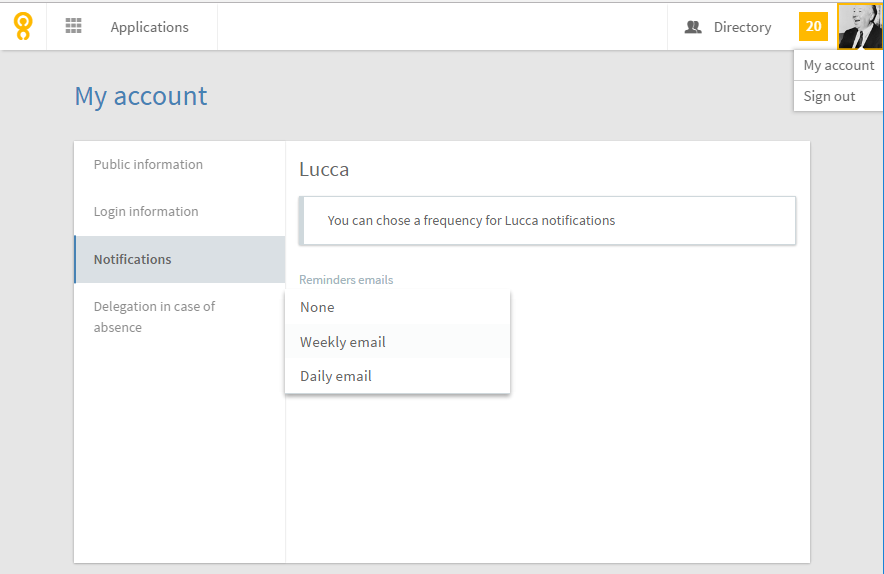Open Delegation in case of absence
This screenshot has width=884, height=574.
pyautogui.click(x=179, y=317)
